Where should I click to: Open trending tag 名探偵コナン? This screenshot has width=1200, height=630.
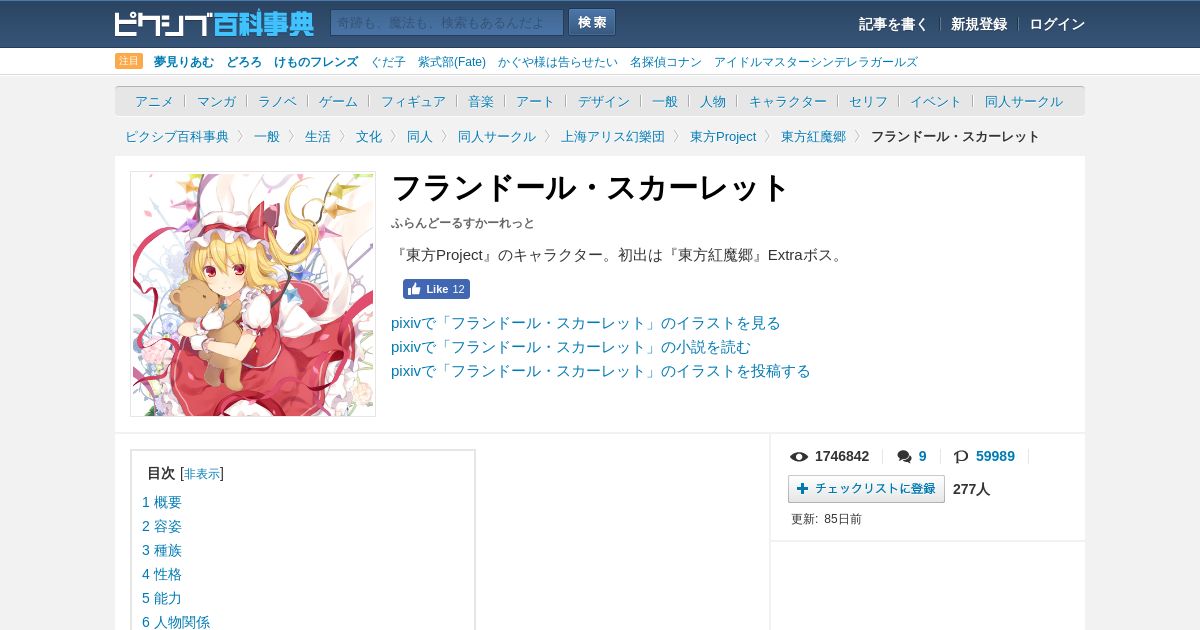(x=666, y=62)
